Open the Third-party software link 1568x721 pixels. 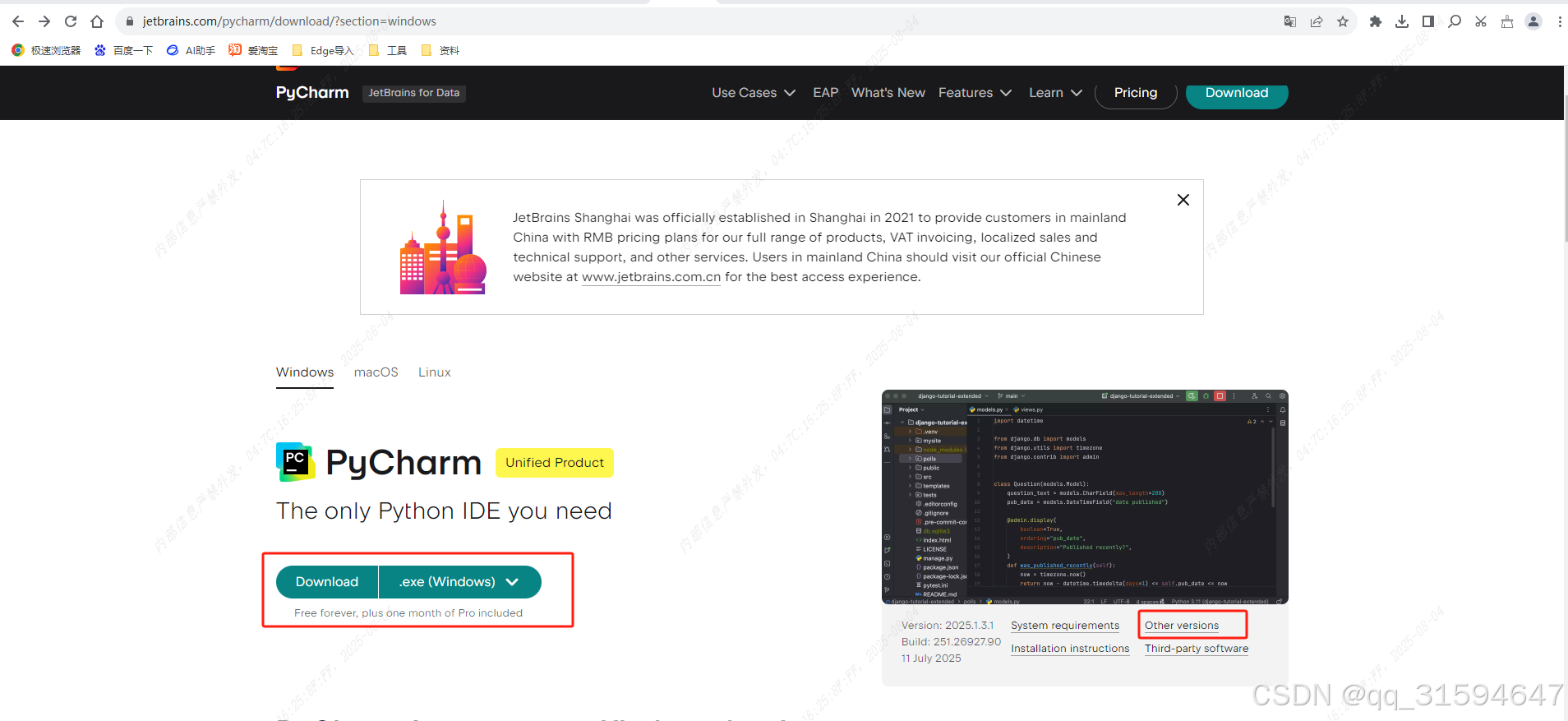click(1197, 649)
